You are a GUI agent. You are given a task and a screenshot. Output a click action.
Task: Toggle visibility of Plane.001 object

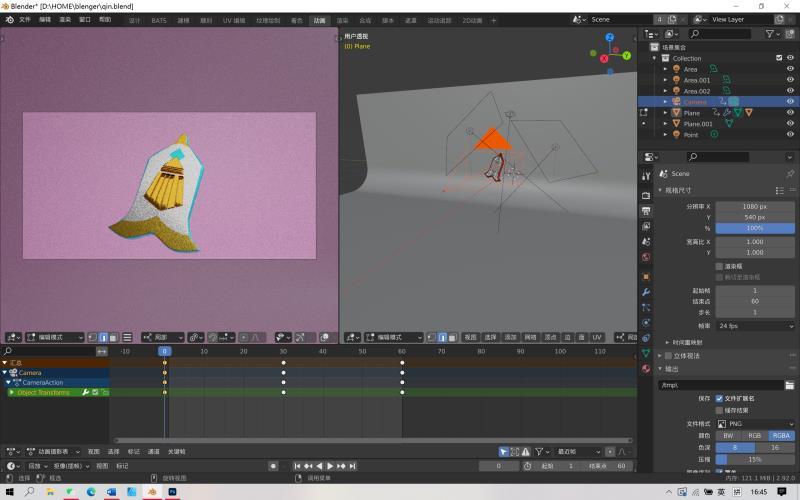click(x=790, y=124)
